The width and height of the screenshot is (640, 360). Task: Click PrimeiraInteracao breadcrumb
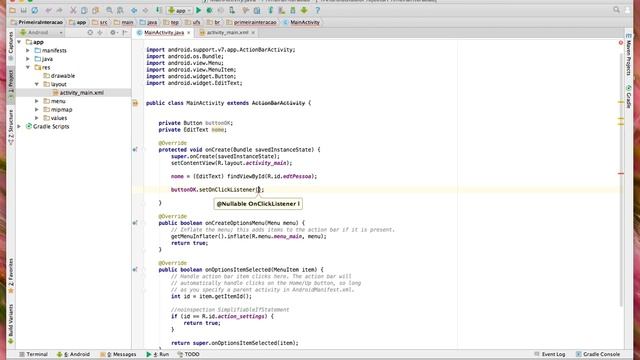pyautogui.click(x=37, y=22)
